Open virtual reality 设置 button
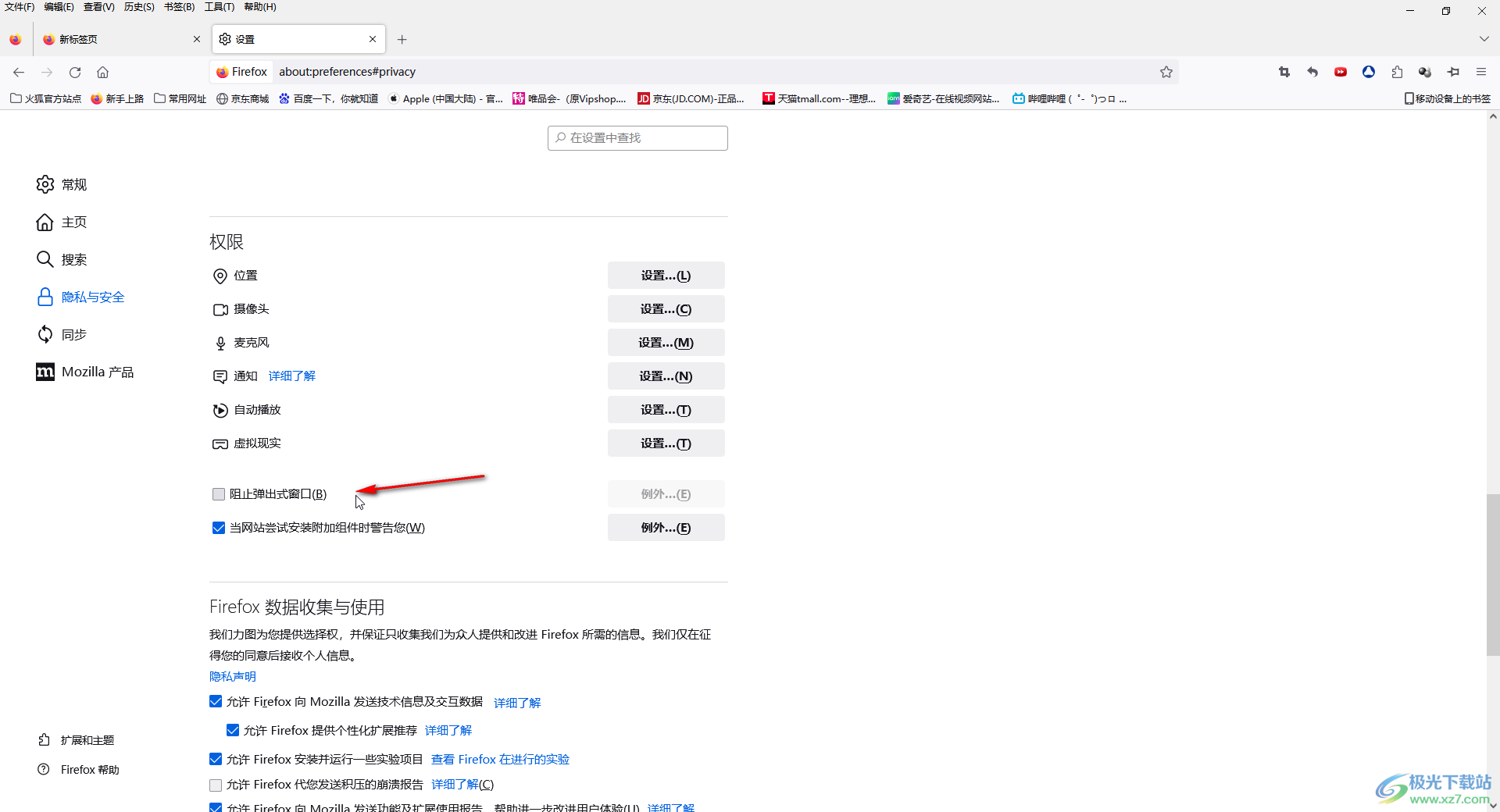Screen dimensions: 1500x812 tap(666, 443)
